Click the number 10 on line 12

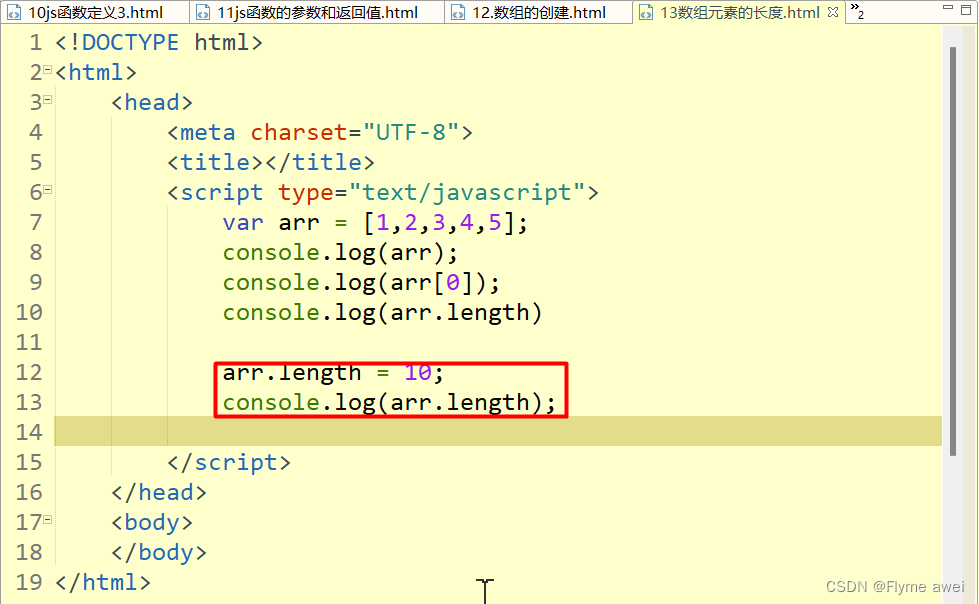click(418, 373)
